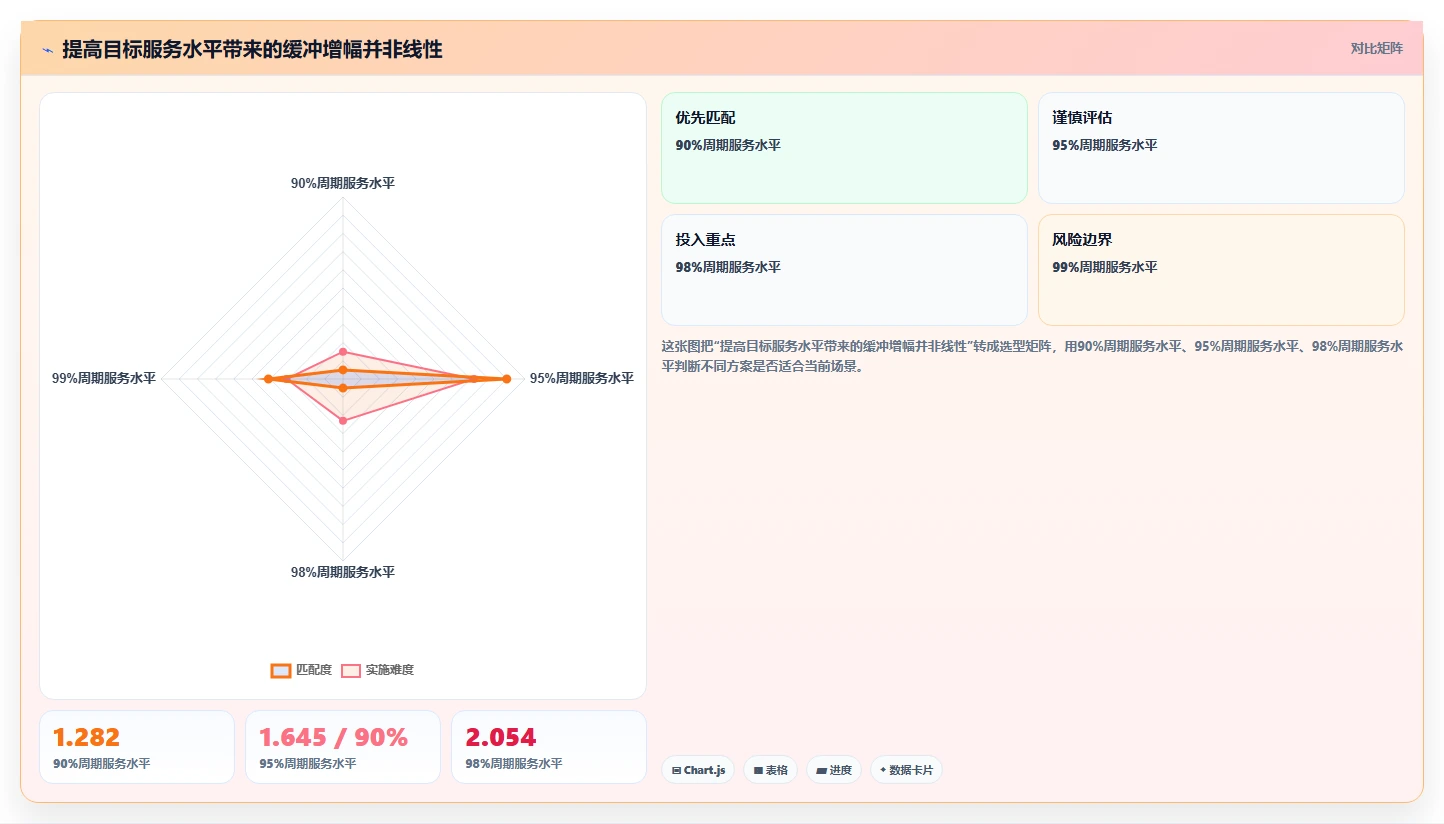
Task: Click the 进度 chip
Action: coord(833,770)
